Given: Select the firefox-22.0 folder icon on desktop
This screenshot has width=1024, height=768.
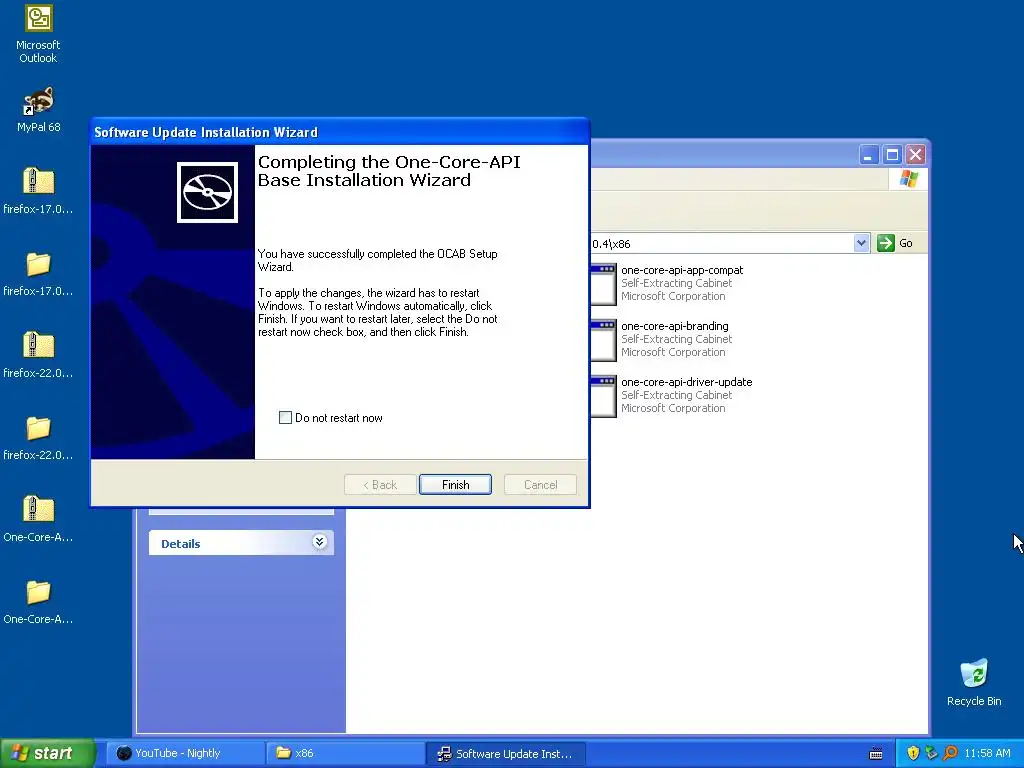Looking at the screenshot, I should (38, 428).
